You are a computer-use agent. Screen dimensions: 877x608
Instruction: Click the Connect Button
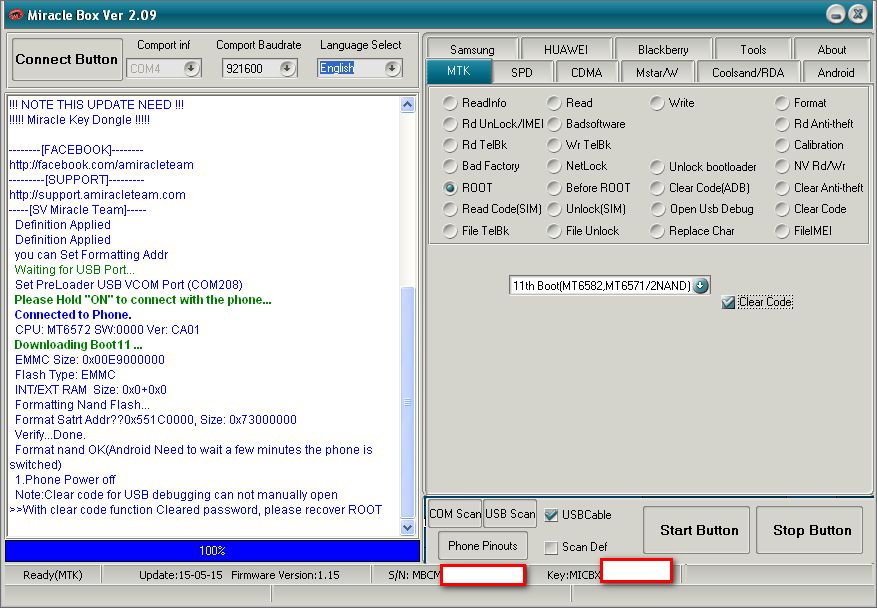coord(67,59)
